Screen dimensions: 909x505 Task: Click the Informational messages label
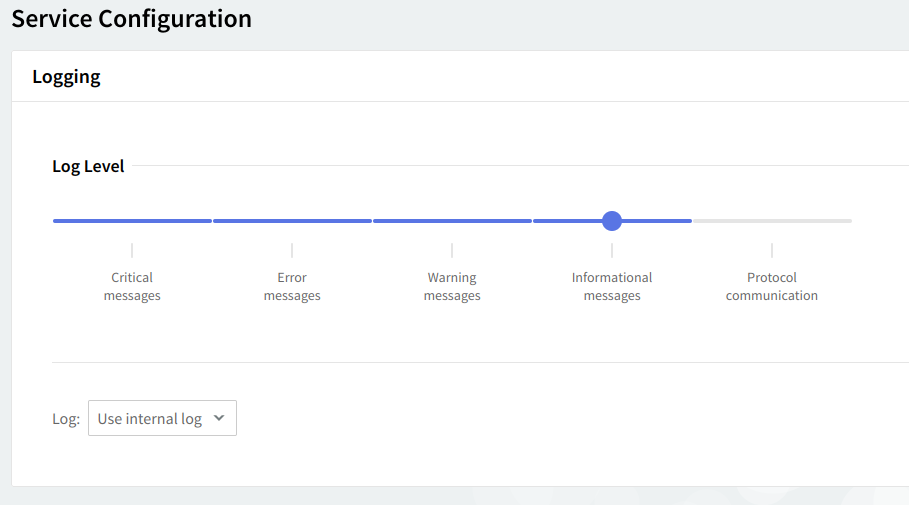612,287
